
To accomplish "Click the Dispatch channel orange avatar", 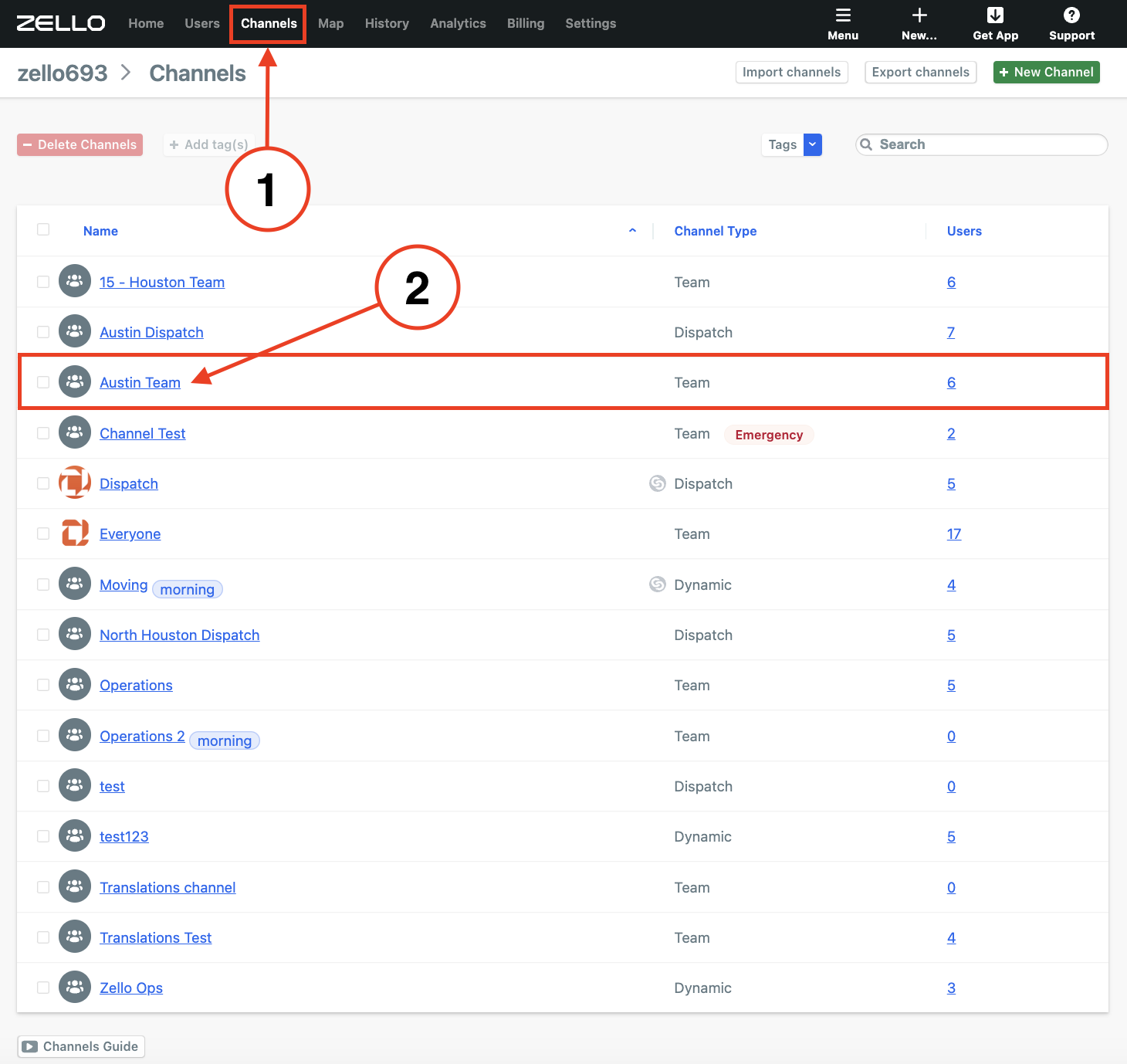I will pos(75,483).
